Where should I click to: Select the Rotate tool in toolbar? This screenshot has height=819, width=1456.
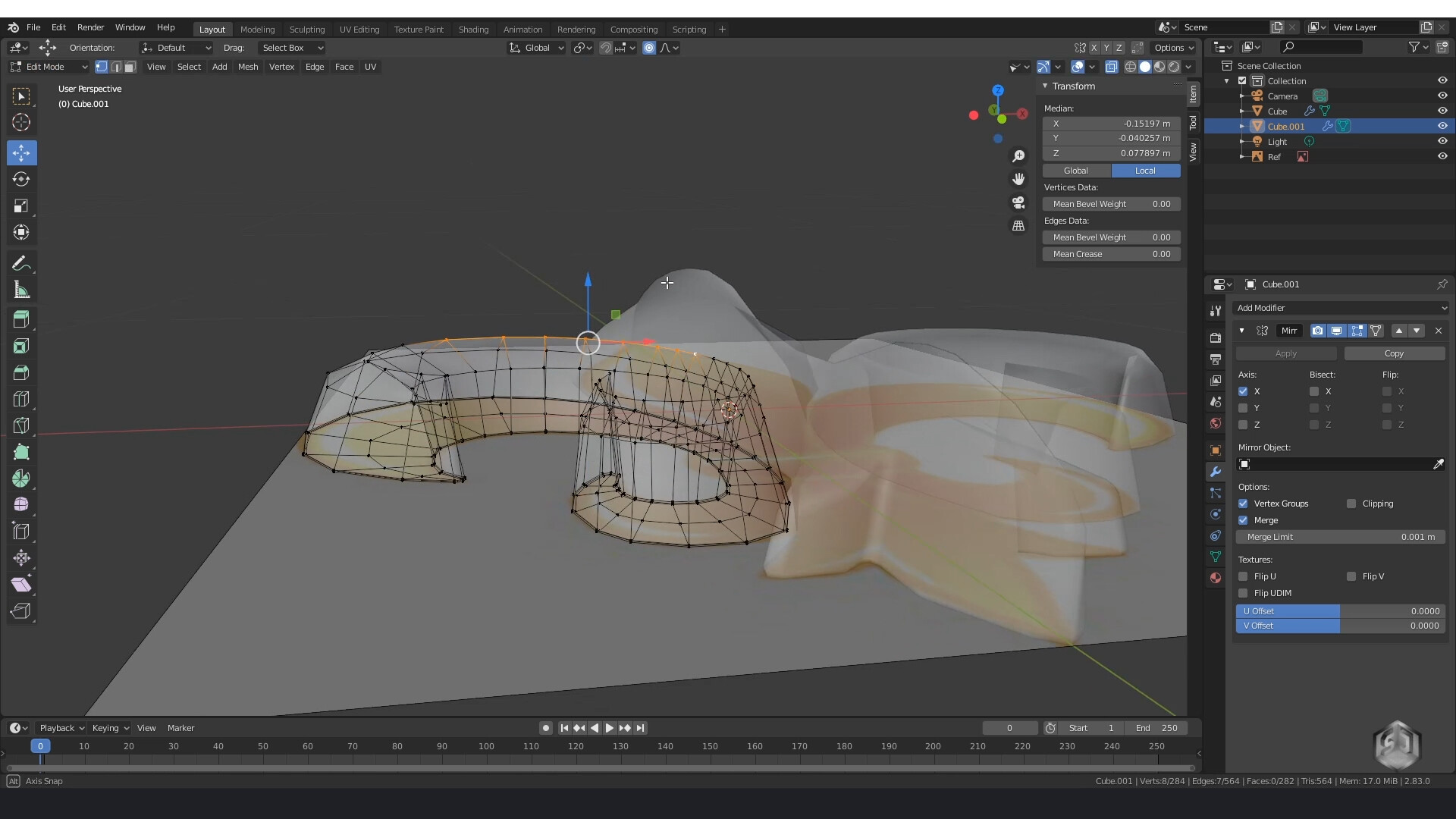coord(21,180)
